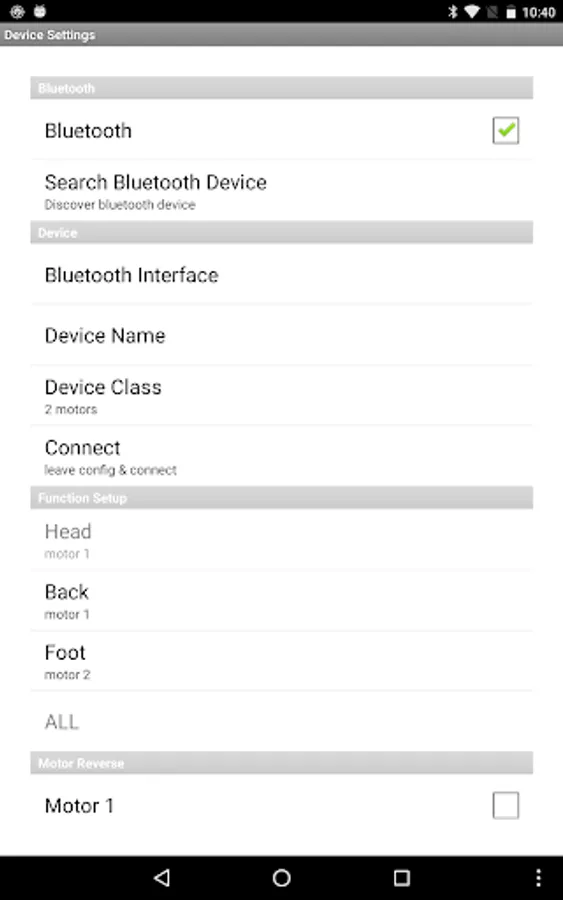Open recent apps square icon

coord(402,877)
